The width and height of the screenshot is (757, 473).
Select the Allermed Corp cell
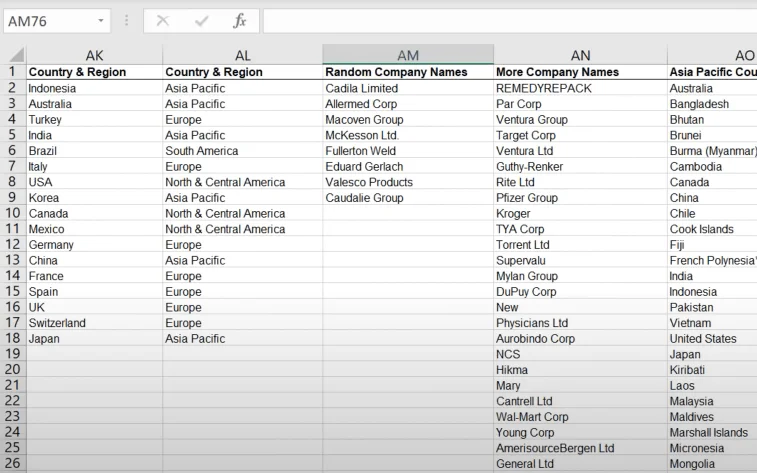pyautogui.click(x=408, y=104)
